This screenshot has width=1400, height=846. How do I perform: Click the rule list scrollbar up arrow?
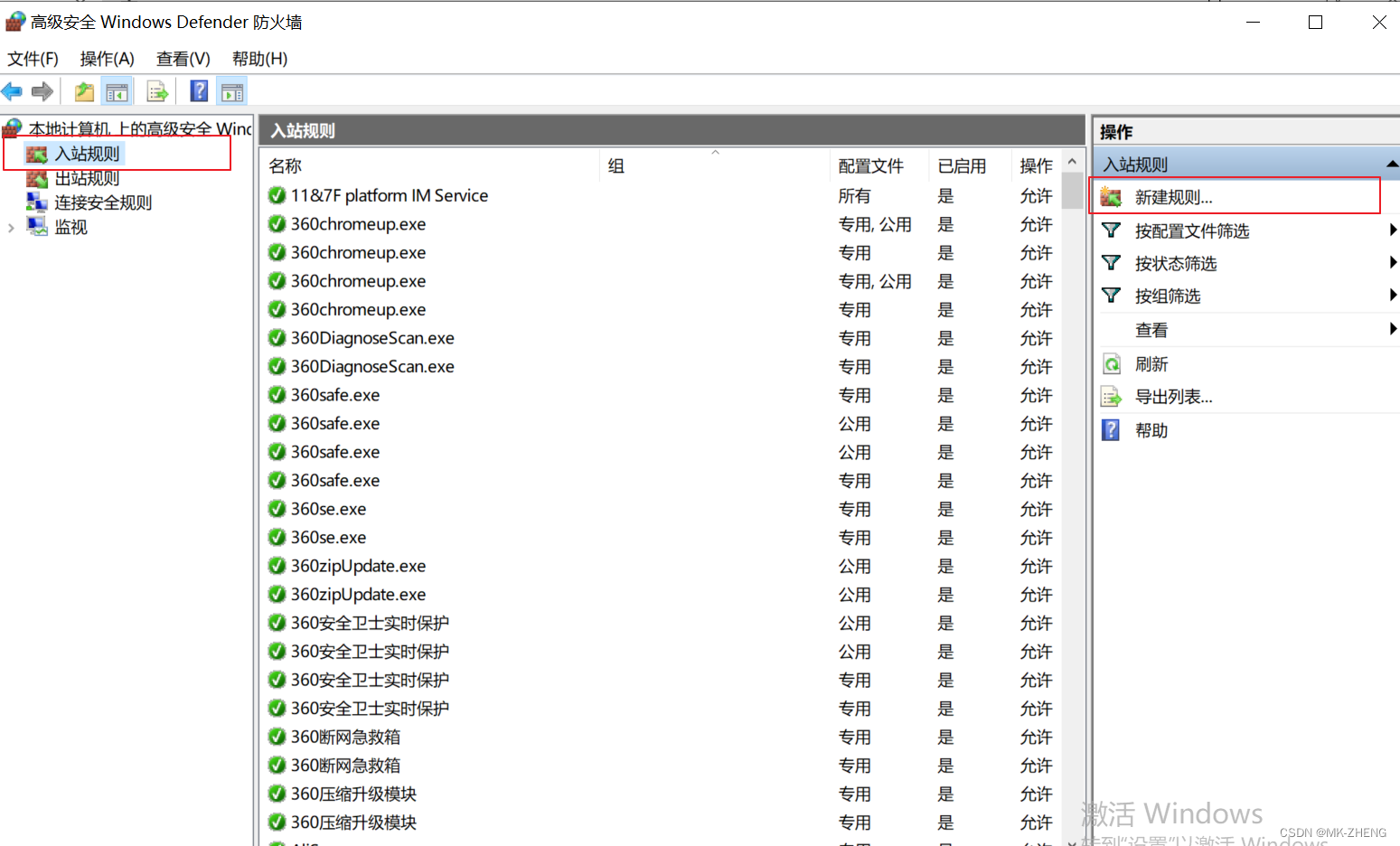[1072, 162]
